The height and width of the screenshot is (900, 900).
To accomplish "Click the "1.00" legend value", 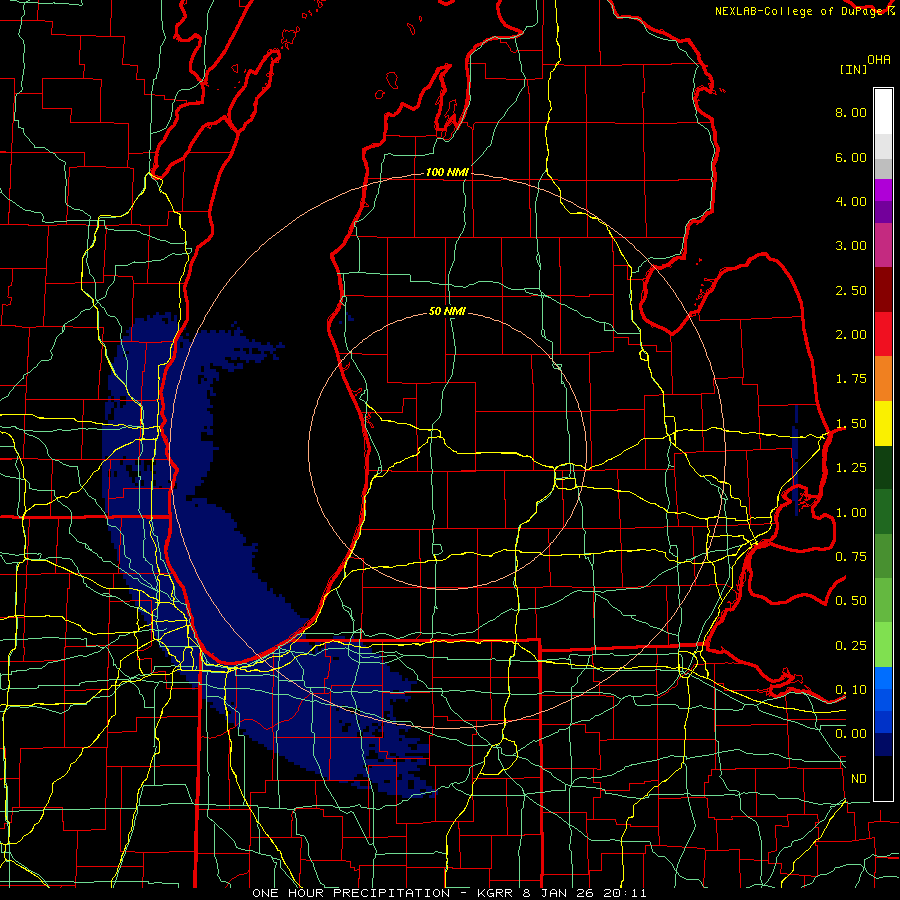I will tap(851, 513).
